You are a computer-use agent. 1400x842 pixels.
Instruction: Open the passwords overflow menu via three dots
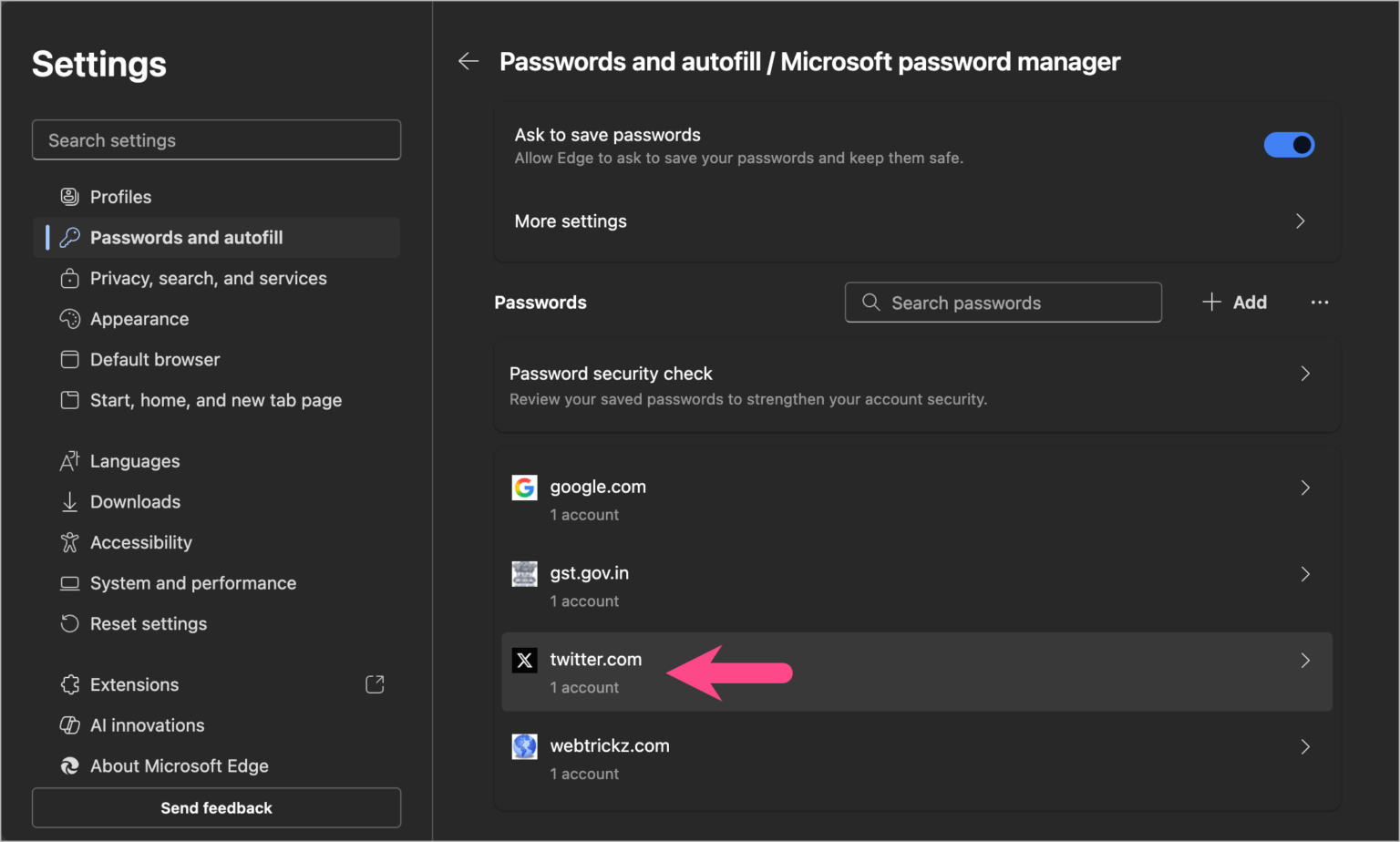click(x=1320, y=302)
